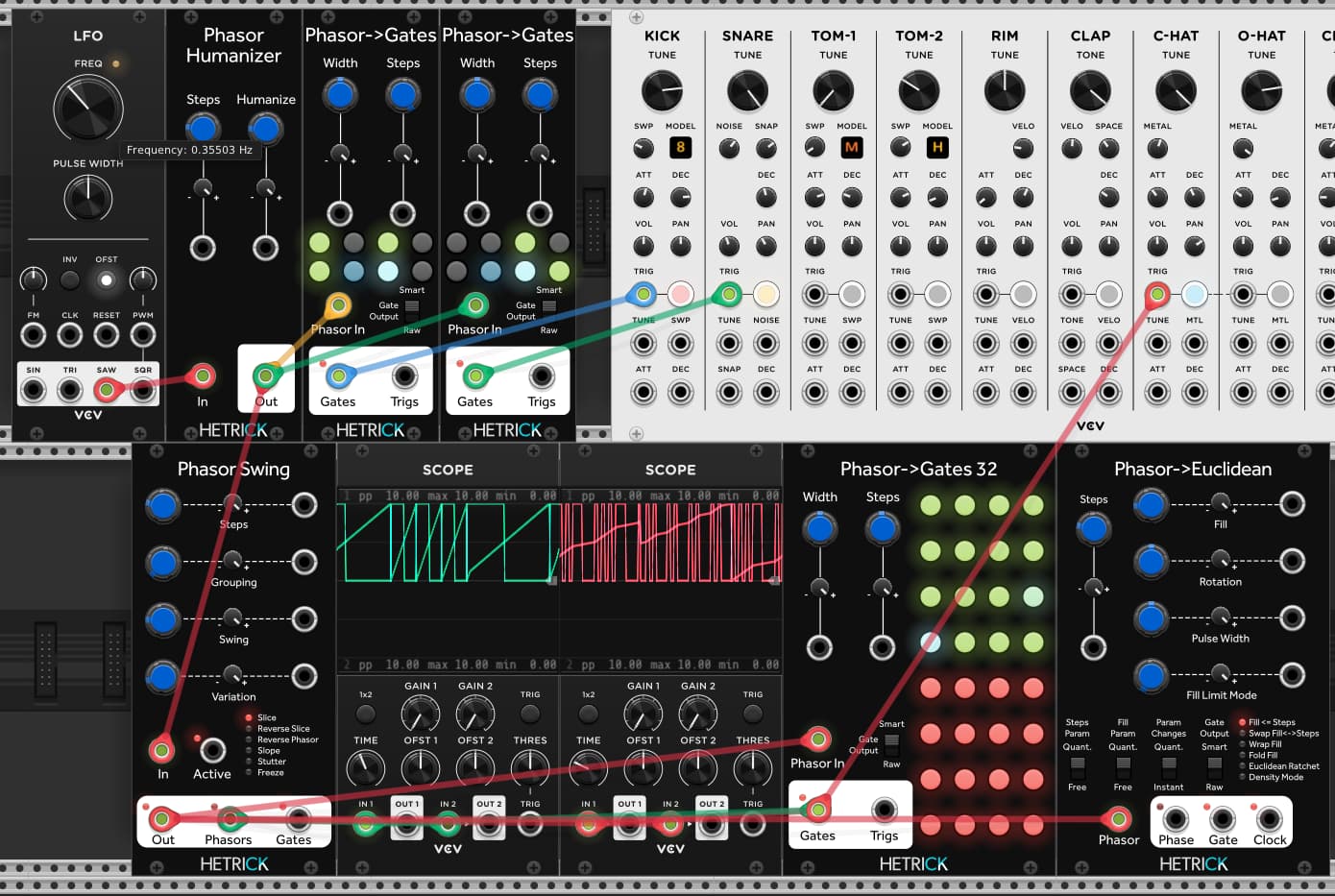Click the LFO FREQ knob
The image size is (1335, 896).
[x=87, y=109]
